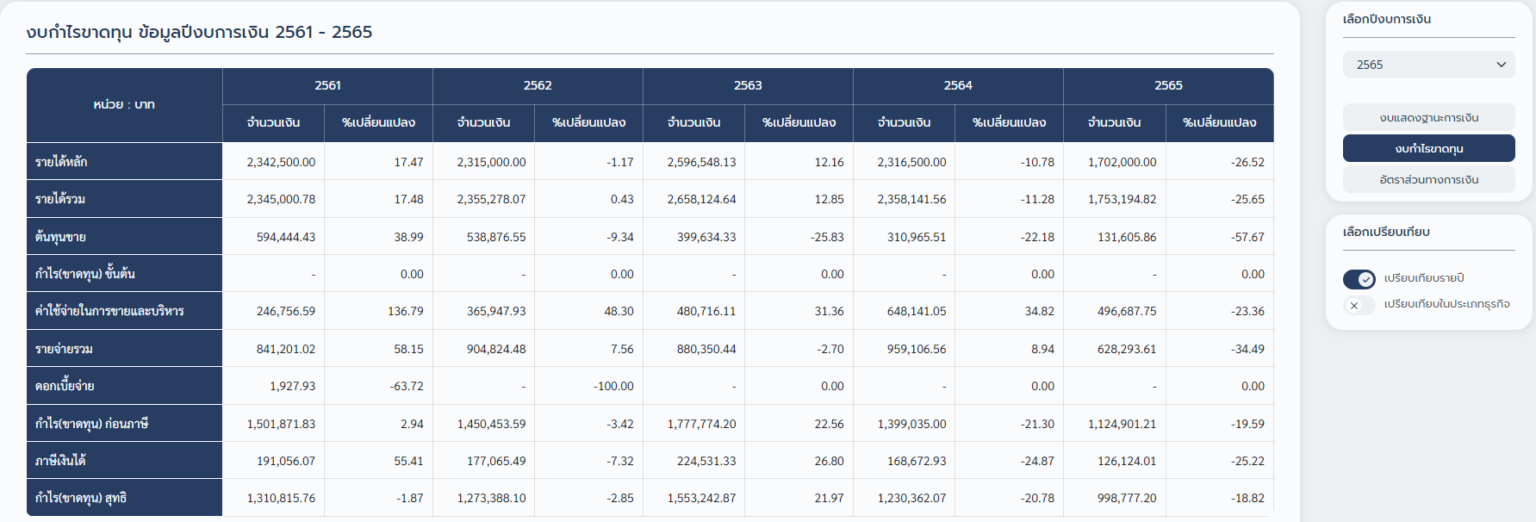Click the ค่าใช้จ่ายในการขายและบริหาร row label
1536x522 pixels.
110,311
